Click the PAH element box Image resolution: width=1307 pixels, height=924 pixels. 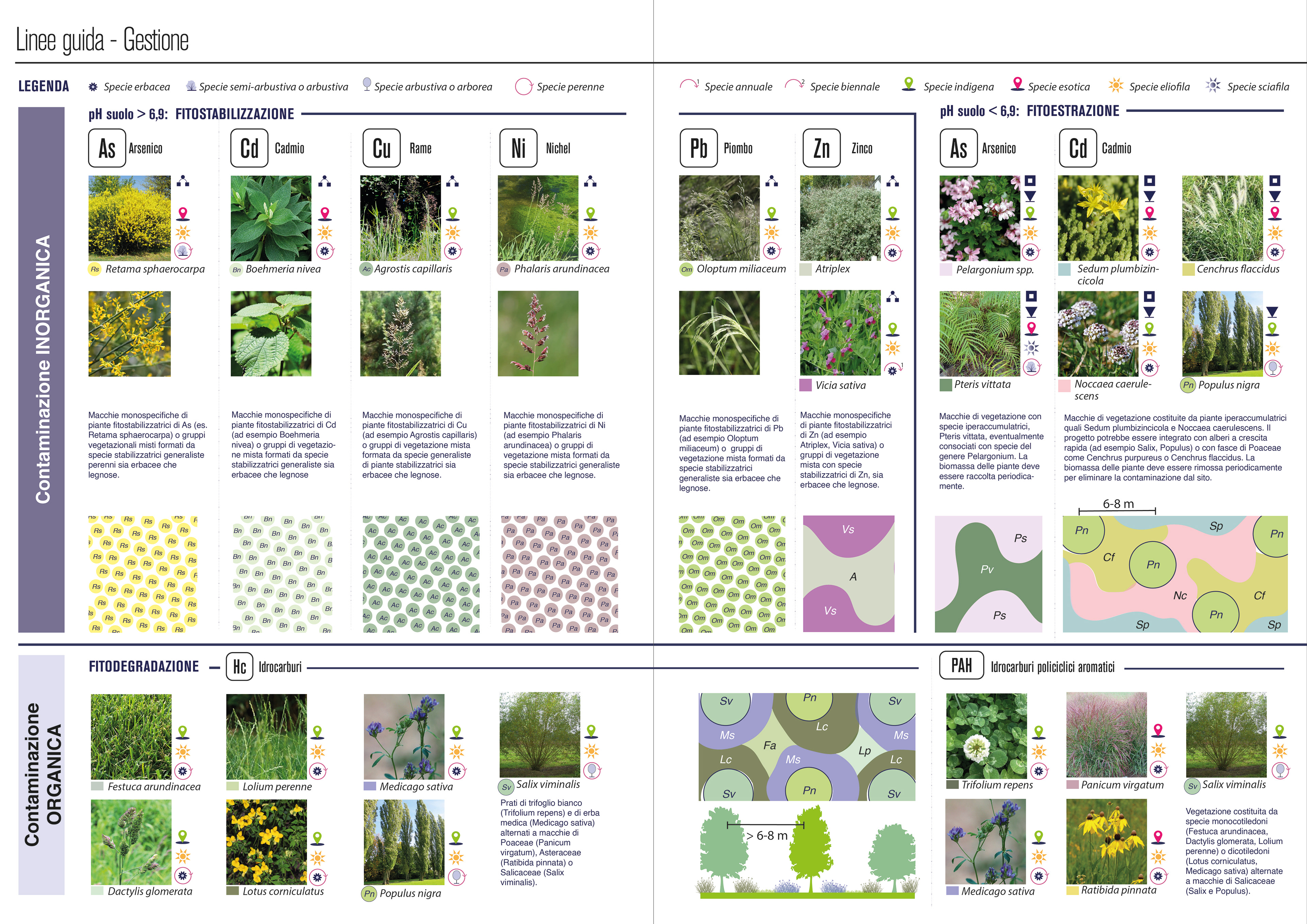pyautogui.click(x=962, y=666)
